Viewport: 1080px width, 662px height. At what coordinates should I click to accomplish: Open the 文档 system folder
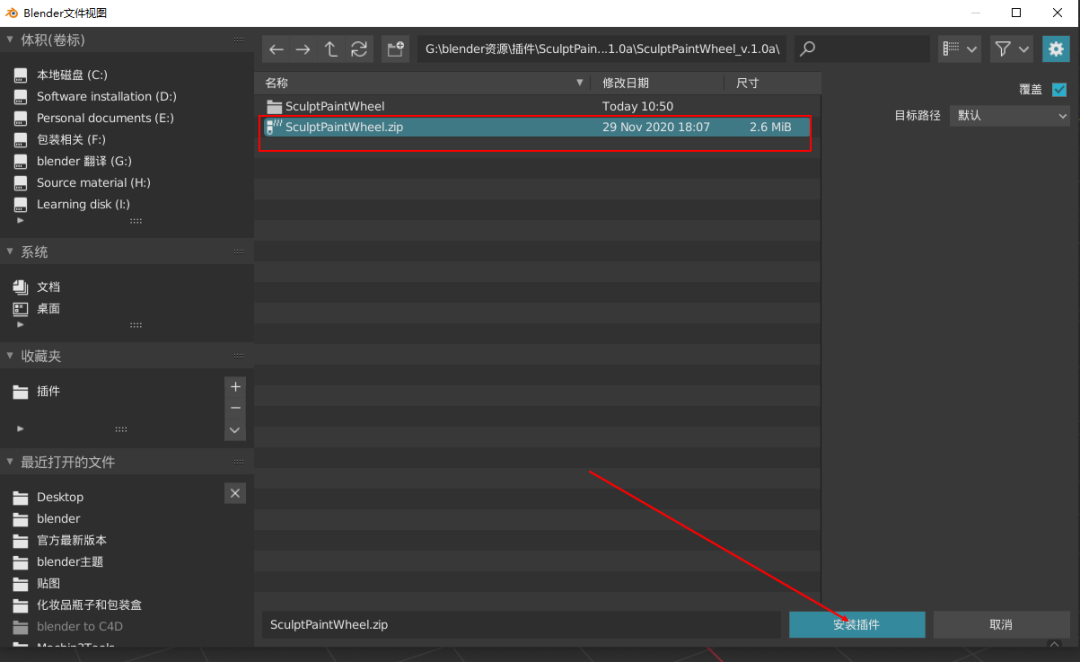(48, 287)
